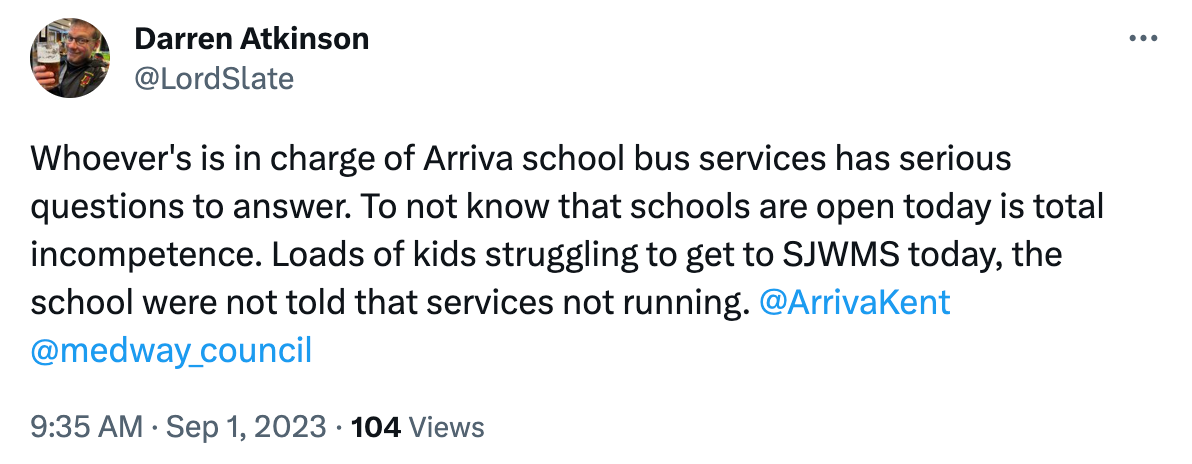
Task: Open the three-dot more options menu
Action: tap(1141, 39)
